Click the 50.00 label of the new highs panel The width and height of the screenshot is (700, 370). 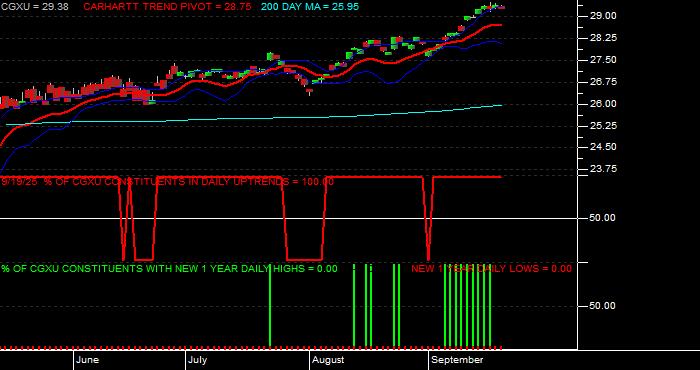(x=603, y=306)
